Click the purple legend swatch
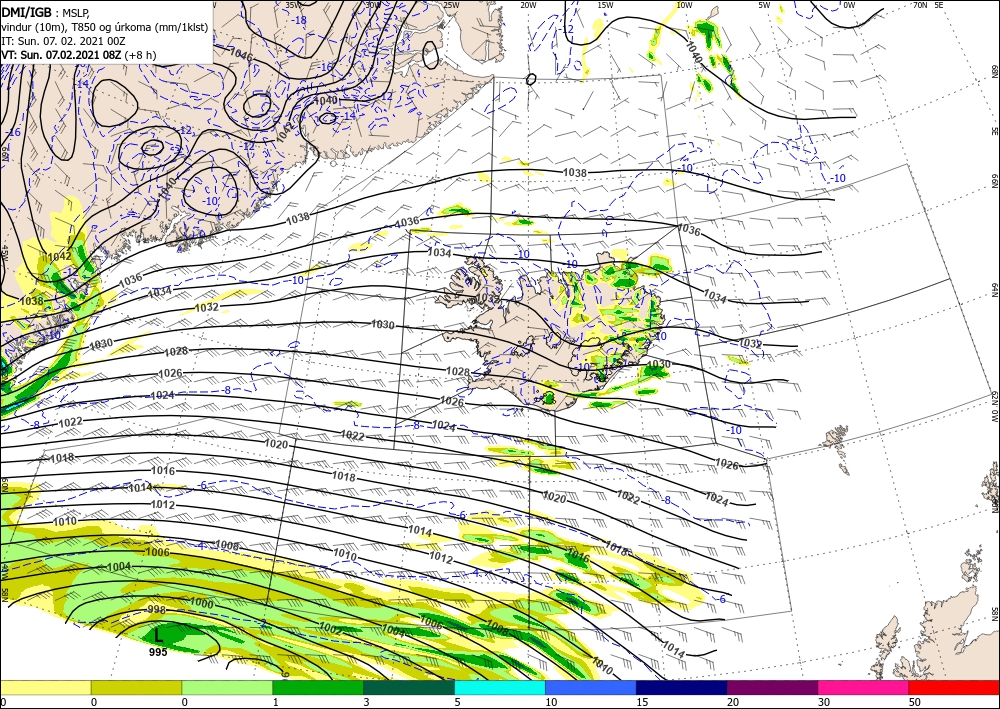This screenshot has height=709, width=1000. 772,687
